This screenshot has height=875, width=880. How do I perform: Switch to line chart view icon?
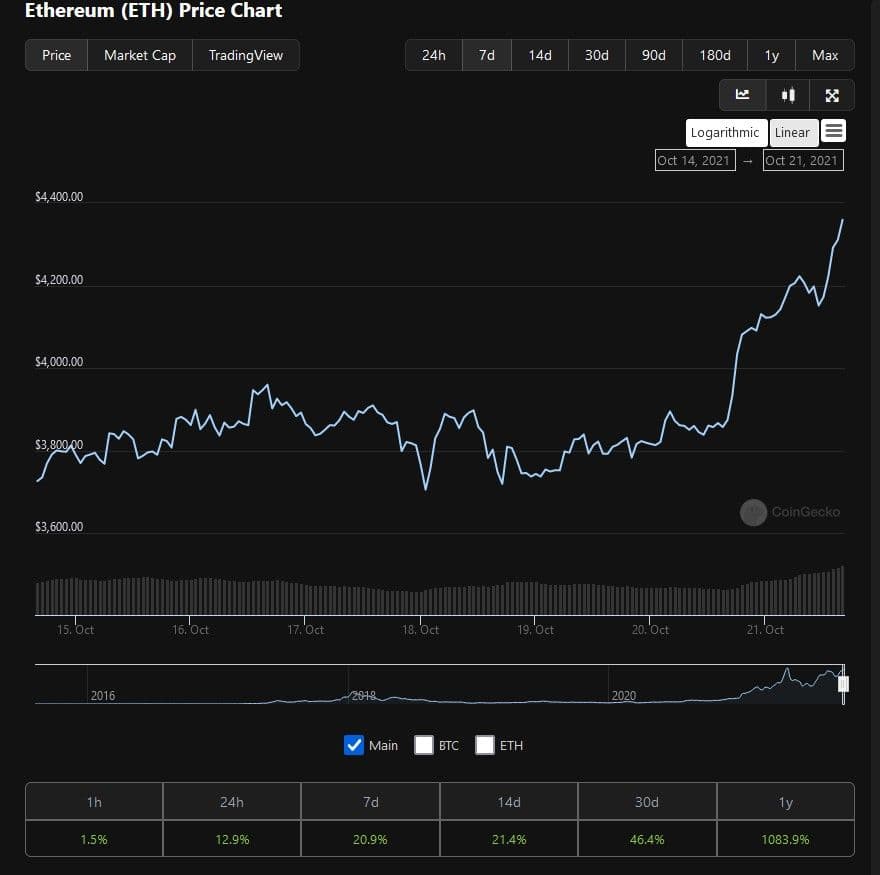pos(742,95)
